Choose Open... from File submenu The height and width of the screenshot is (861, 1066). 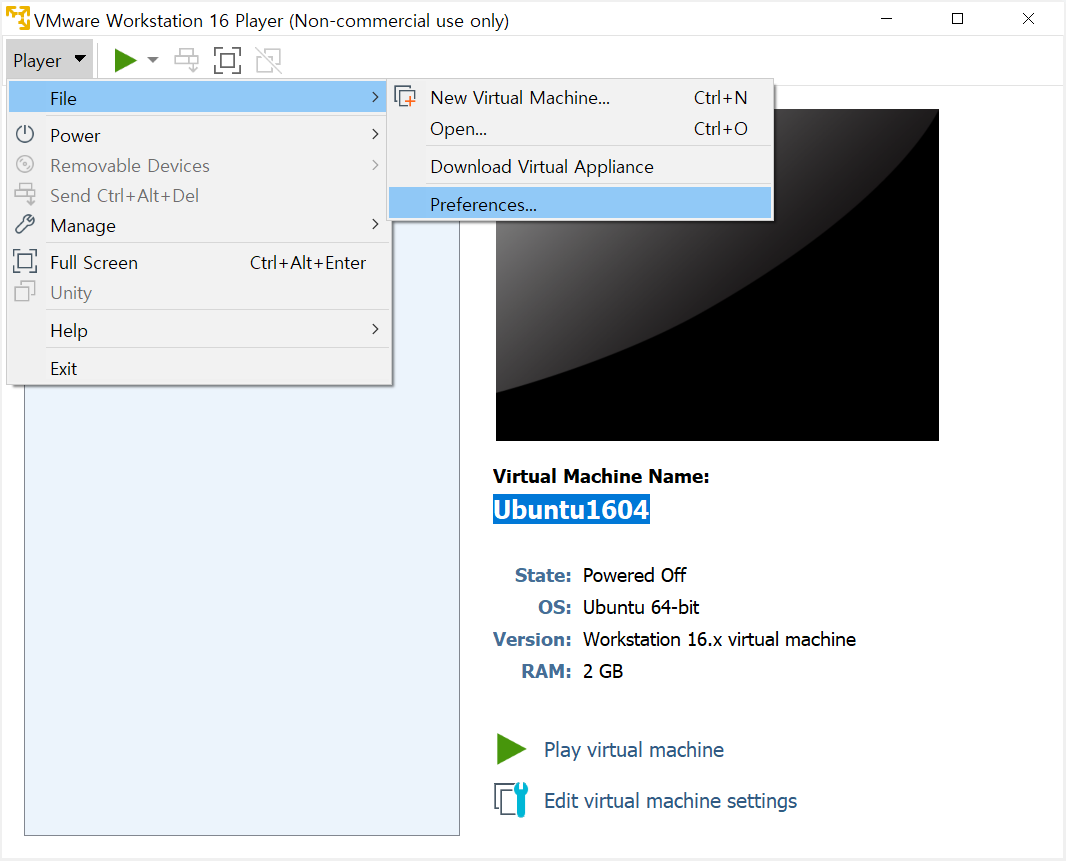point(580,129)
